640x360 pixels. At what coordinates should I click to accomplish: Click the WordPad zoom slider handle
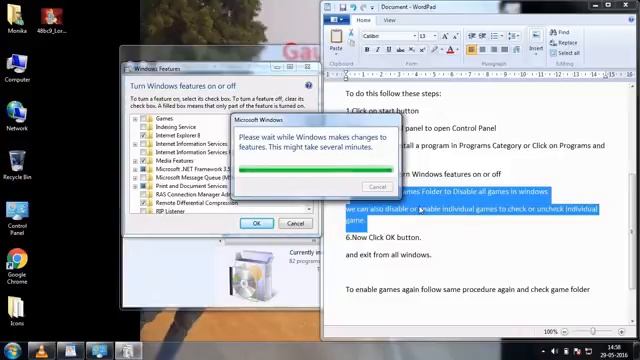point(593,331)
